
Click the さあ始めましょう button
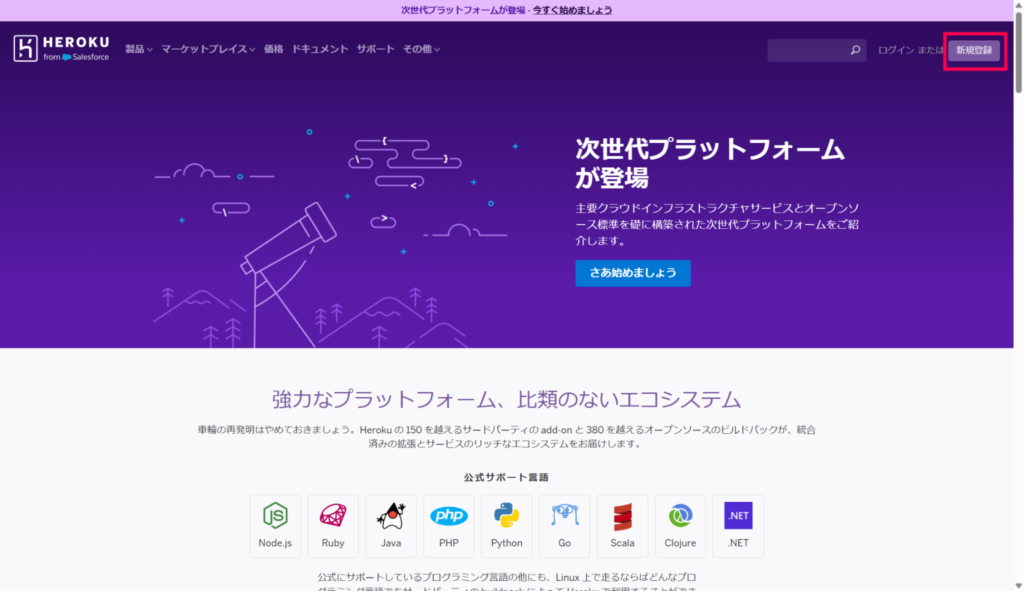(x=633, y=273)
